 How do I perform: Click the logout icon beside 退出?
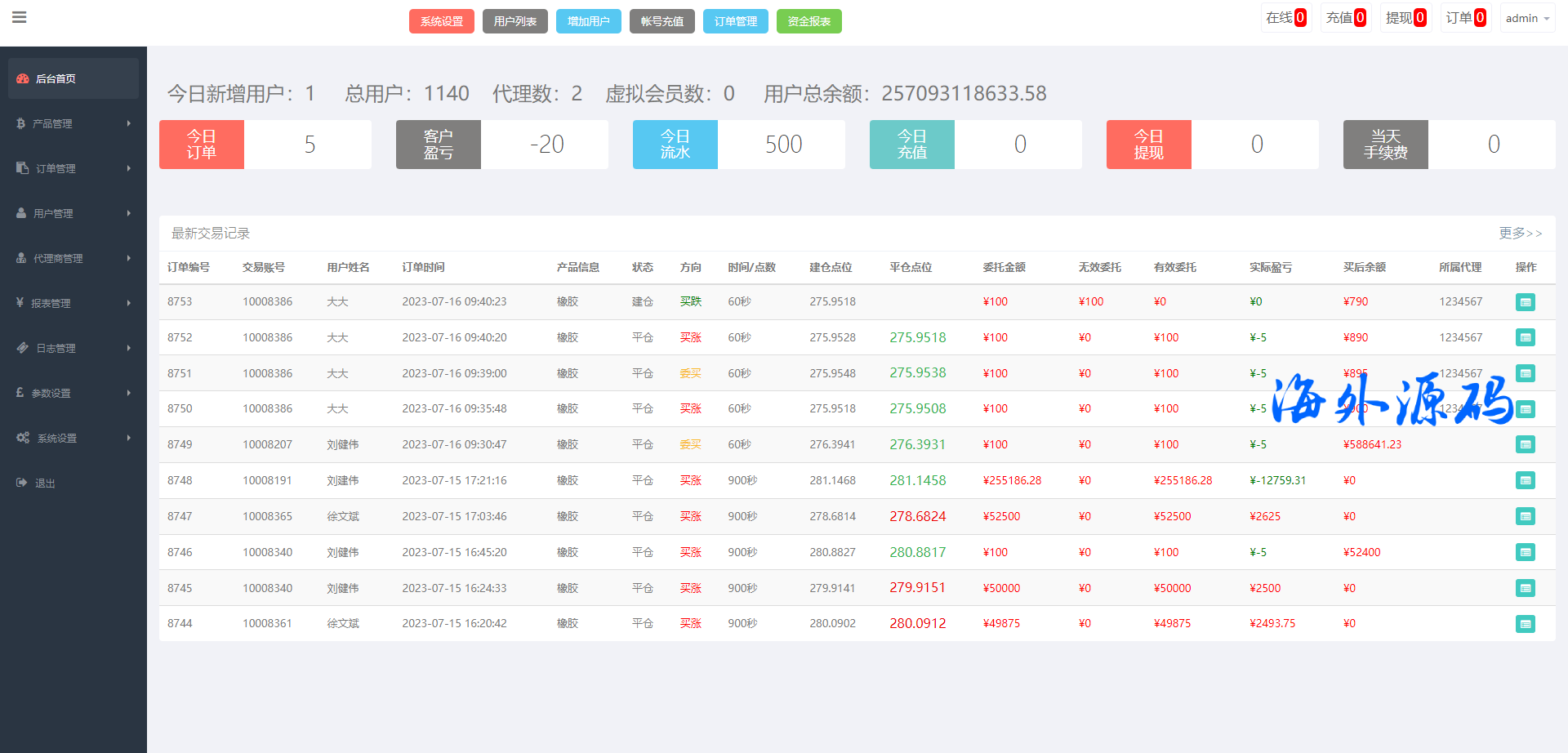tap(22, 483)
